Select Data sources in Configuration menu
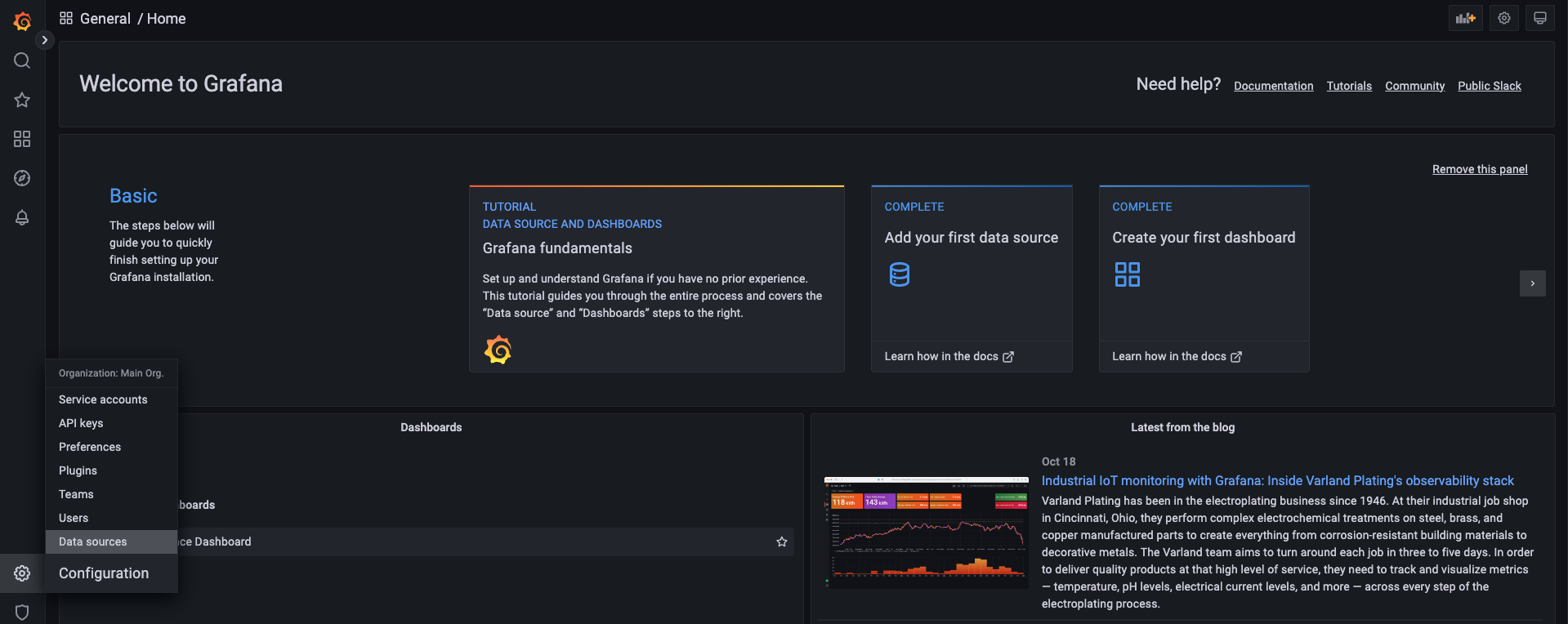 coord(111,542)
